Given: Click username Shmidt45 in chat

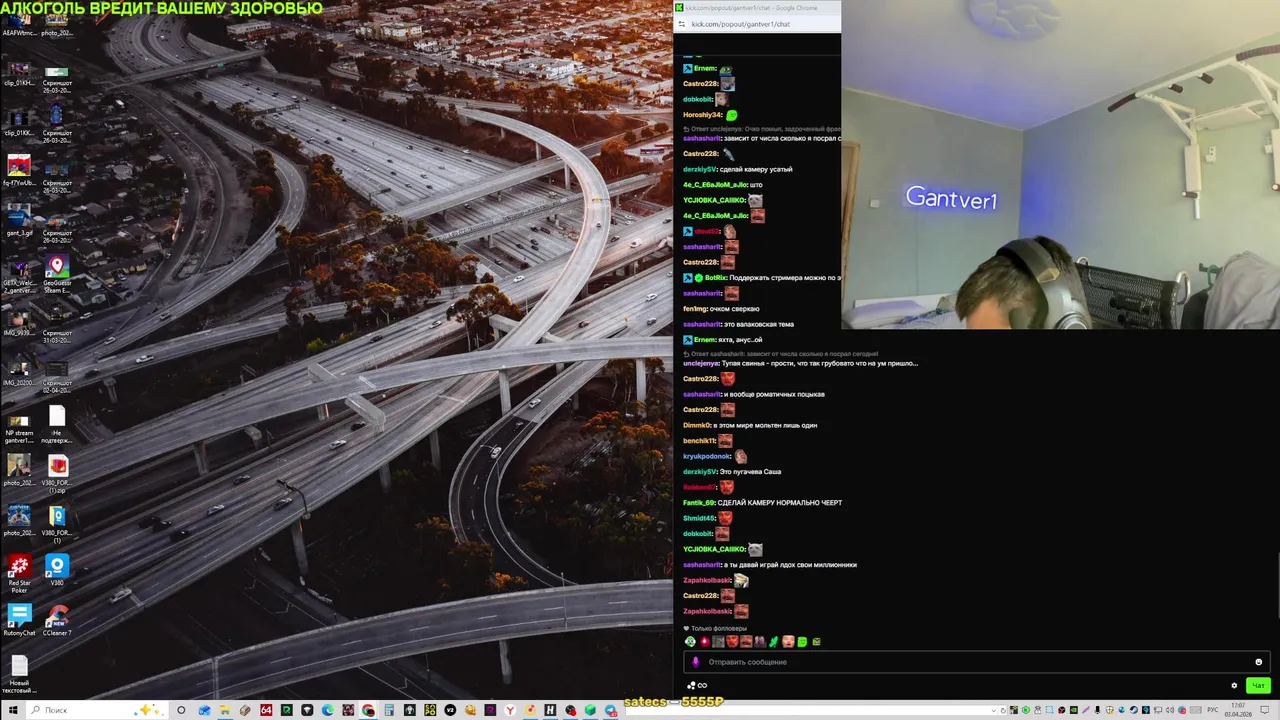Looking at the screenshot, I should 699,518.
